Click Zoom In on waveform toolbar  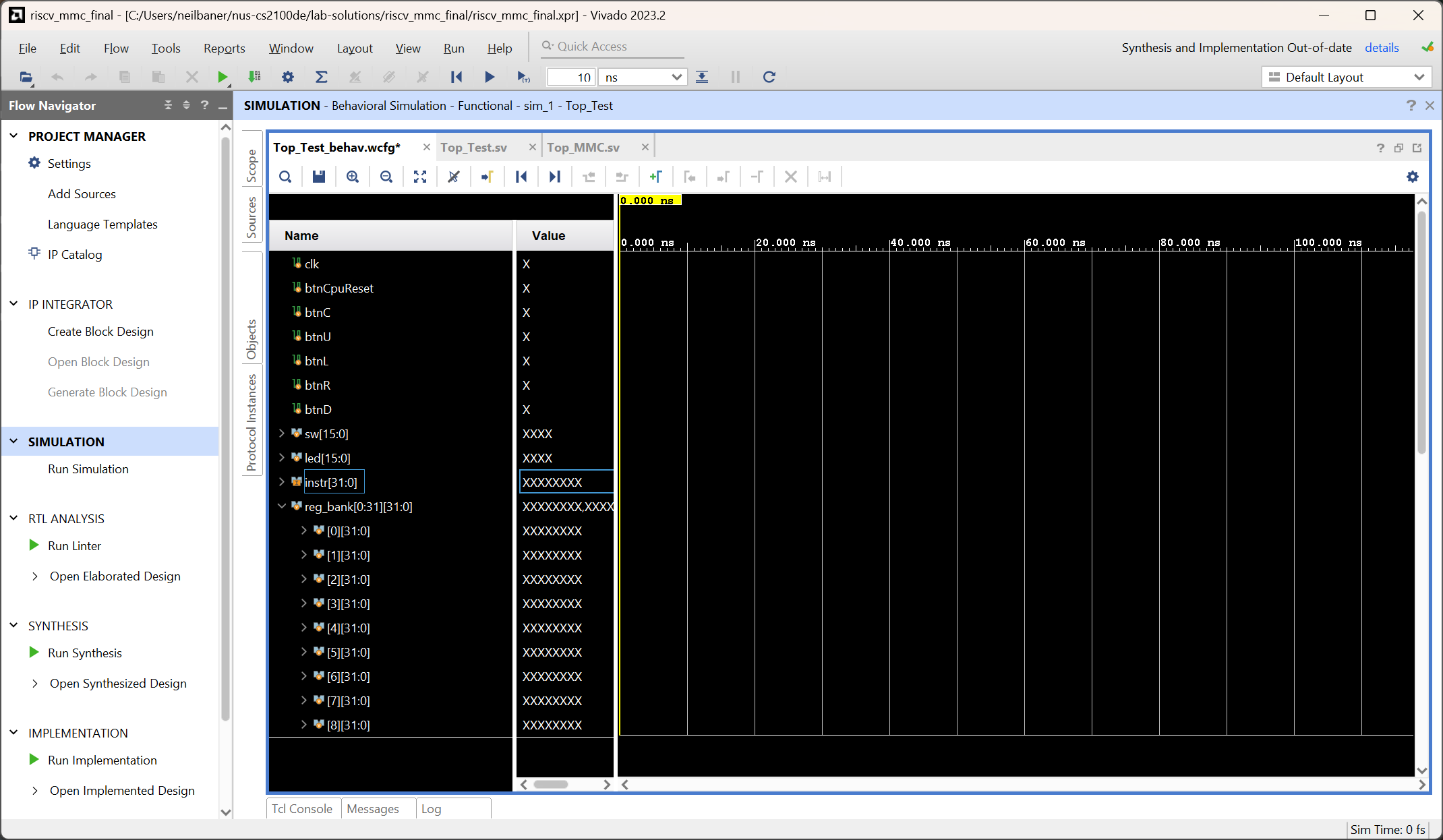tap(352, 177)
